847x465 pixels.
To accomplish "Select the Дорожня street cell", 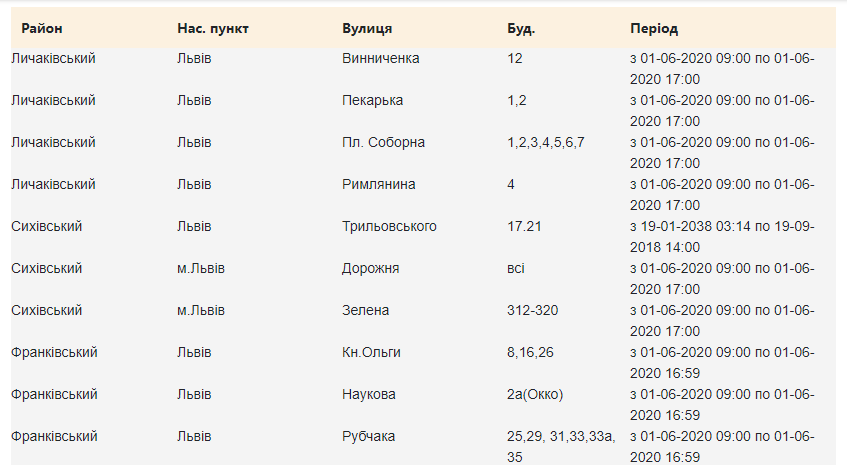I will coord(370,269).
